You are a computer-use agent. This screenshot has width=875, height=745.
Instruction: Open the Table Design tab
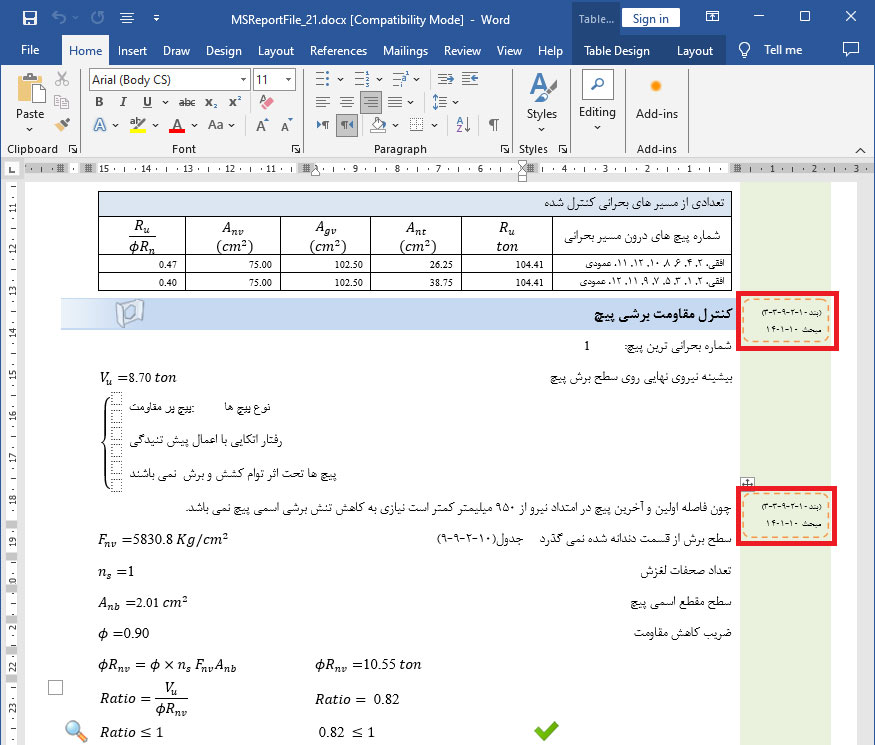pos(616,50)
